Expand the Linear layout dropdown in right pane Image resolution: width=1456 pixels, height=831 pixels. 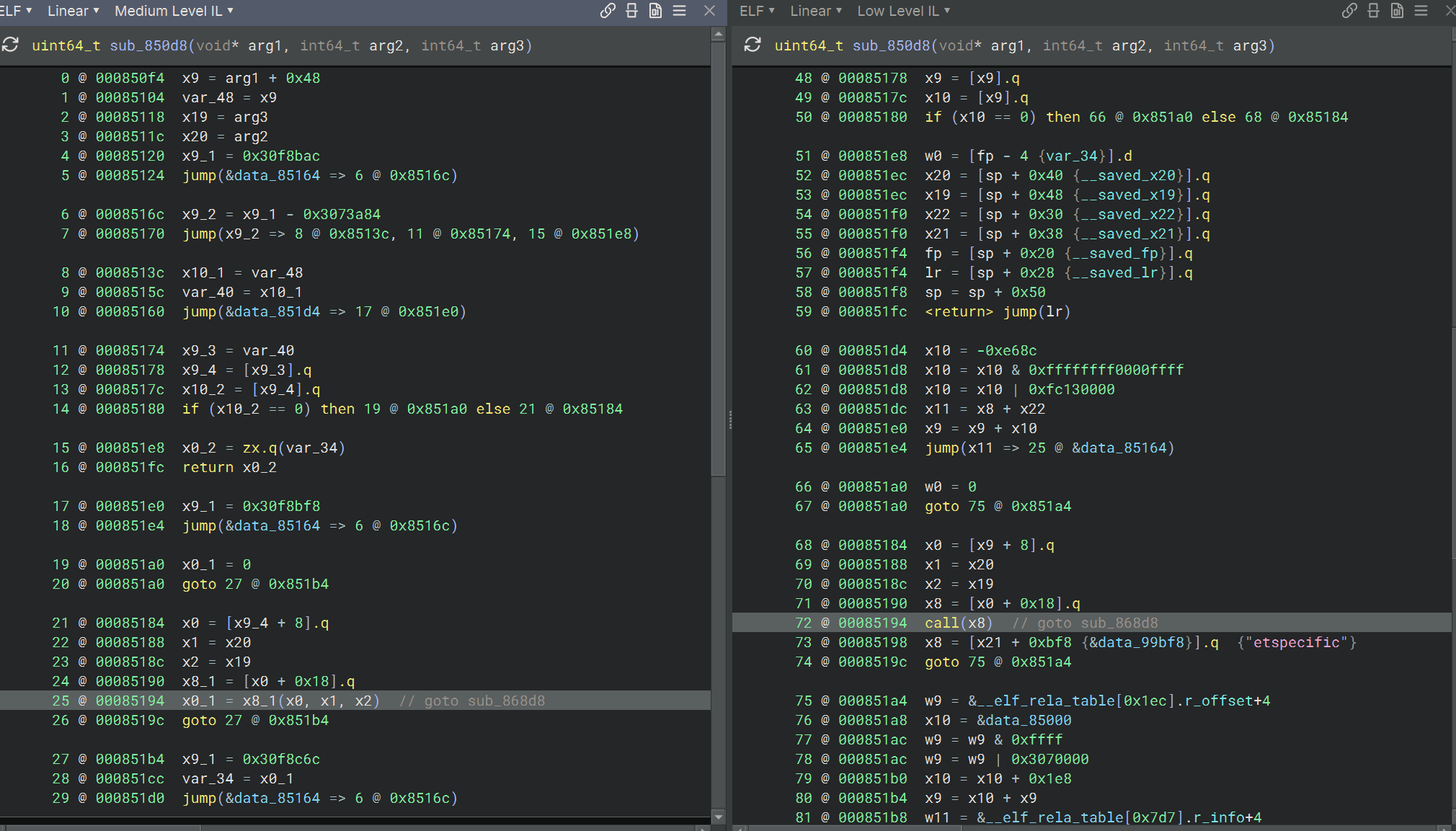pos(815,11)
